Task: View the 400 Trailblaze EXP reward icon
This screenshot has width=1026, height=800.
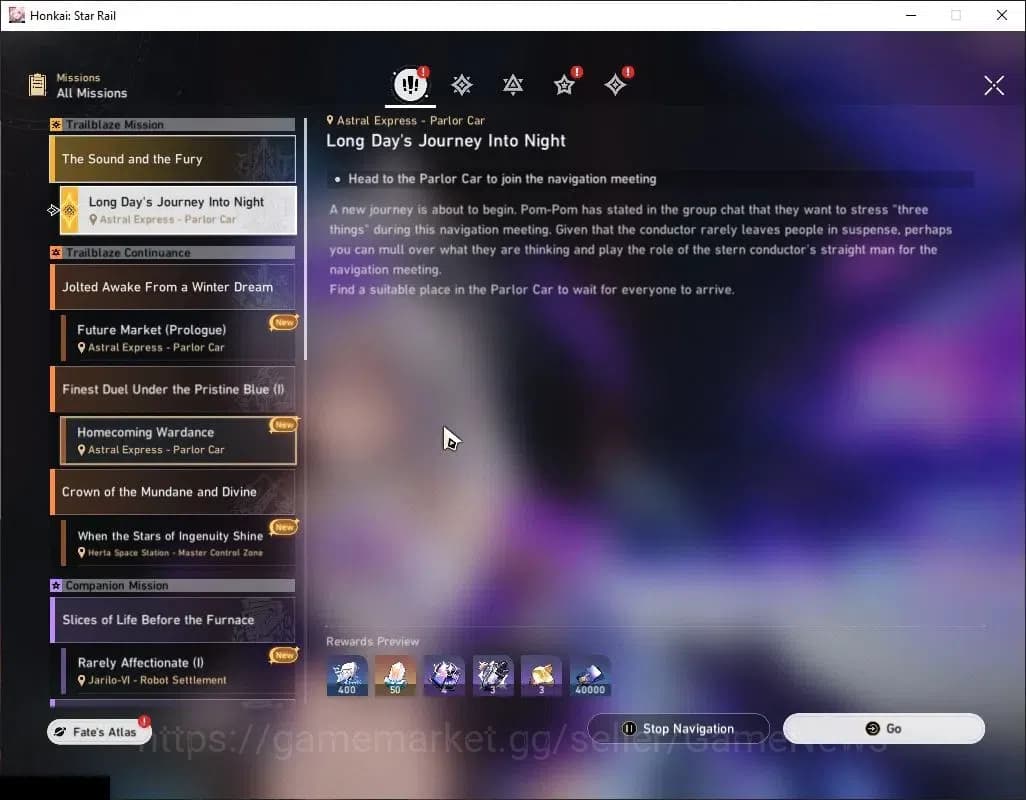Action: click(347, 676)
